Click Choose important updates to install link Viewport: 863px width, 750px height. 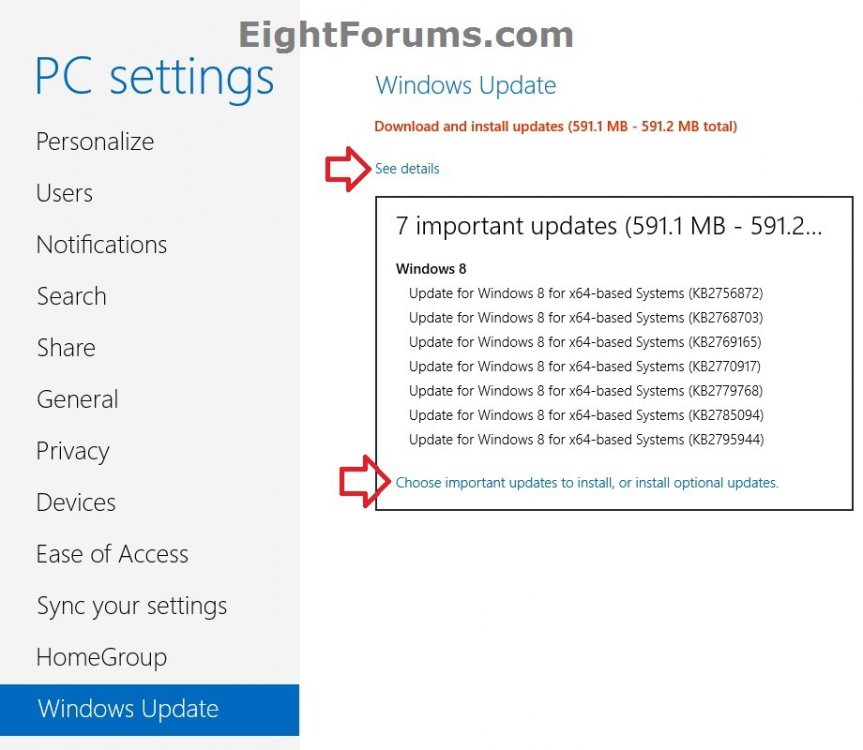click(x=587, y=483)
